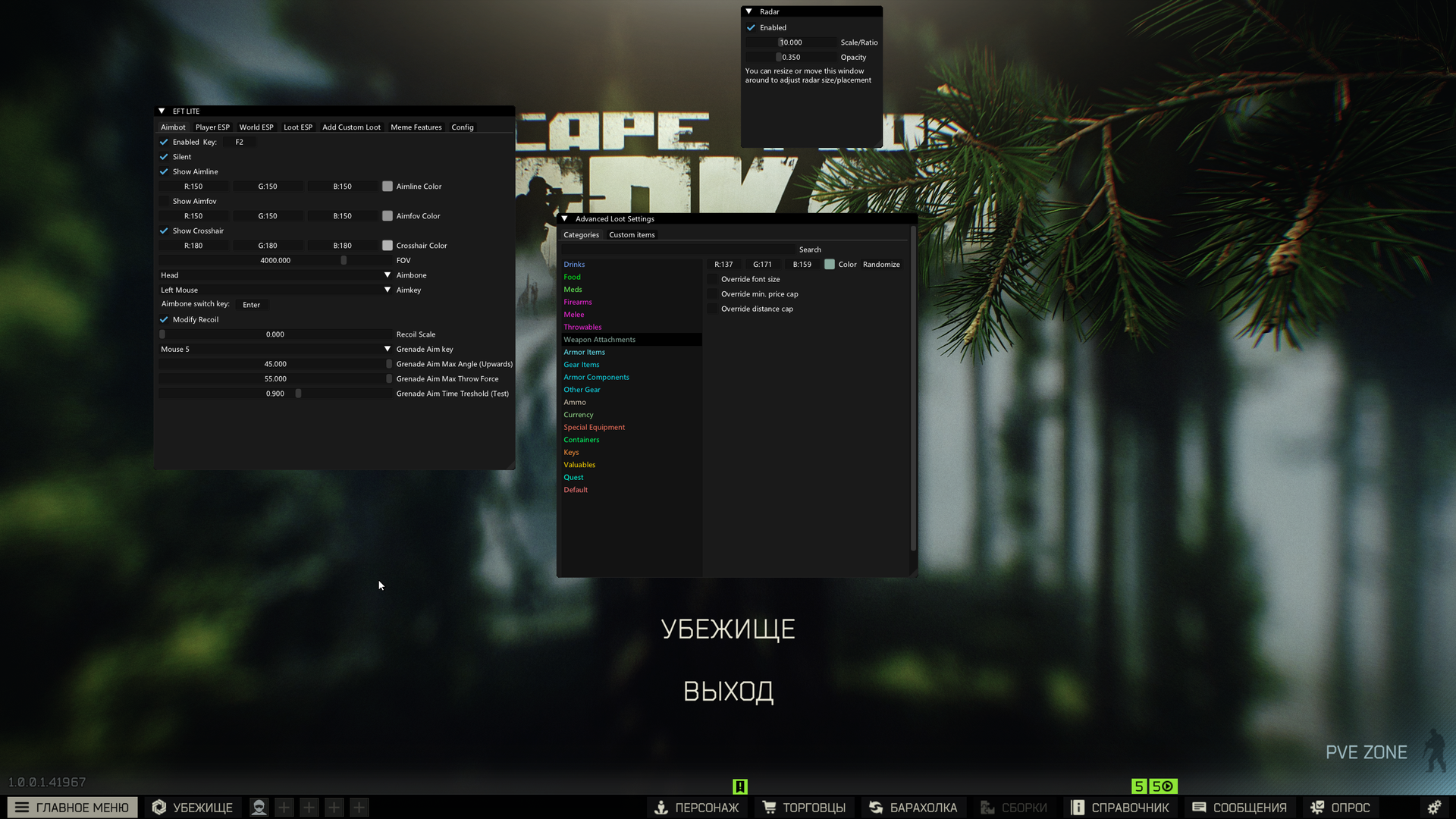Toggle the Aimbot Enabled checkbox
Viewport: 1456px width, 819px height.
click(164, 142)
